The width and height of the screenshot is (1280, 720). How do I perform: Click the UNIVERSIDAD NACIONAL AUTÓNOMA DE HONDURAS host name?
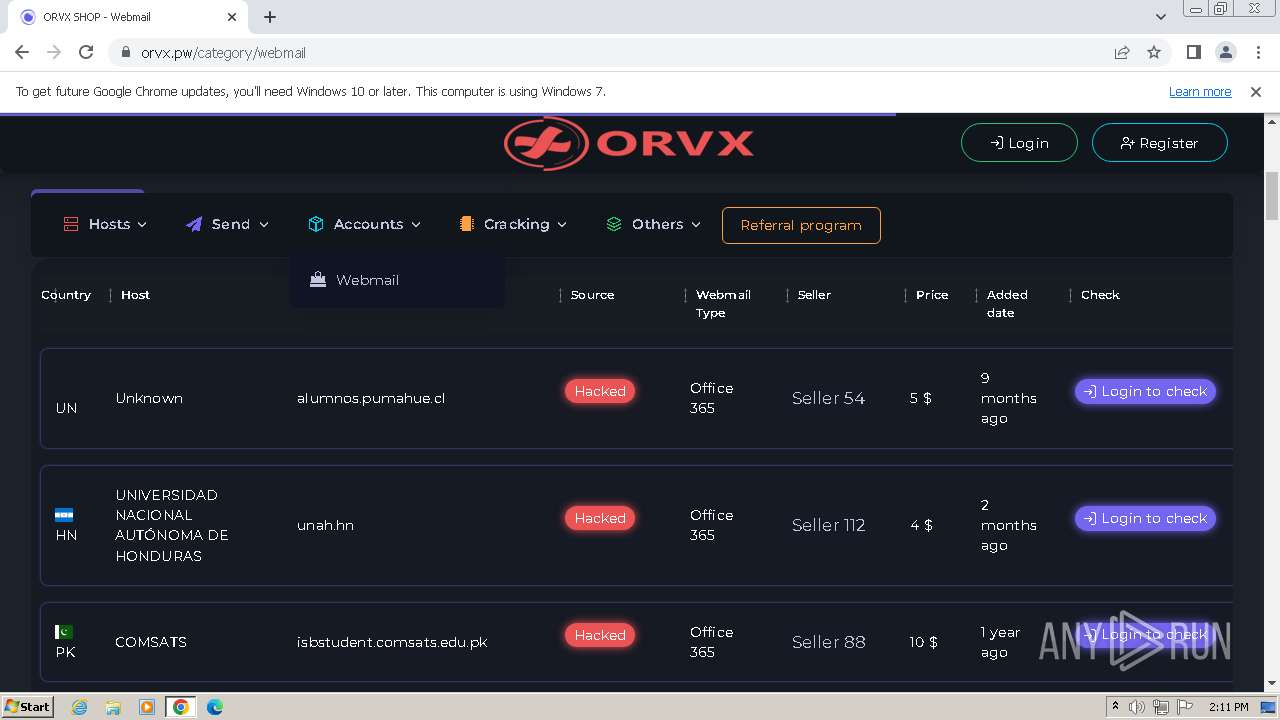click(172, 525)
